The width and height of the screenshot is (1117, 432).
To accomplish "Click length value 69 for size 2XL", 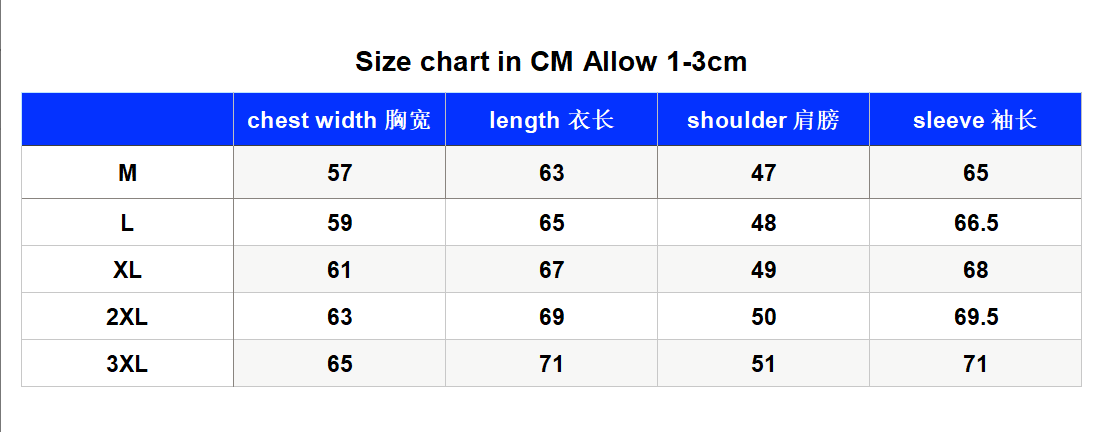I will tap(551, 317).
